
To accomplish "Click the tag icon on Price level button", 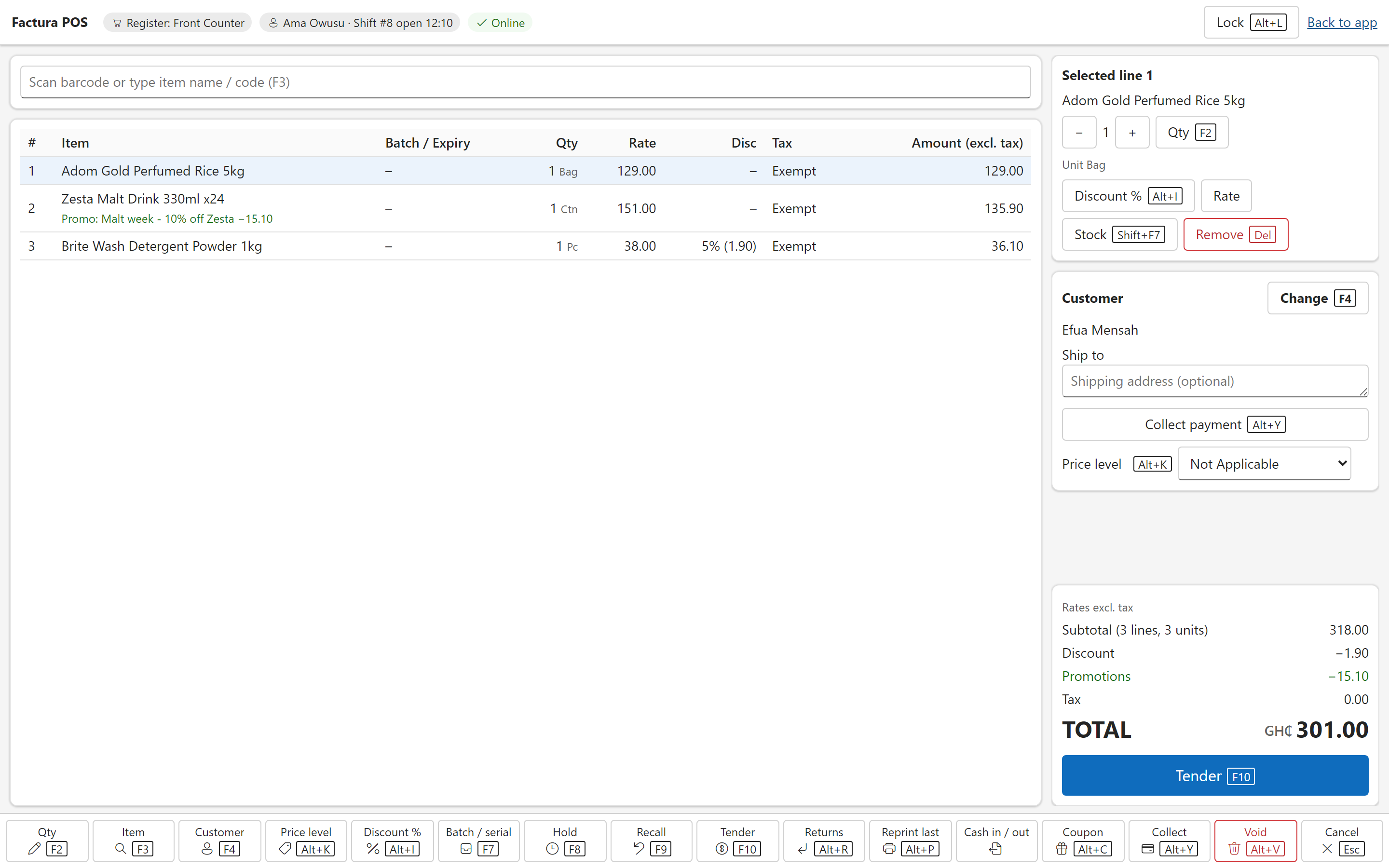I will [x=285, y=849].
